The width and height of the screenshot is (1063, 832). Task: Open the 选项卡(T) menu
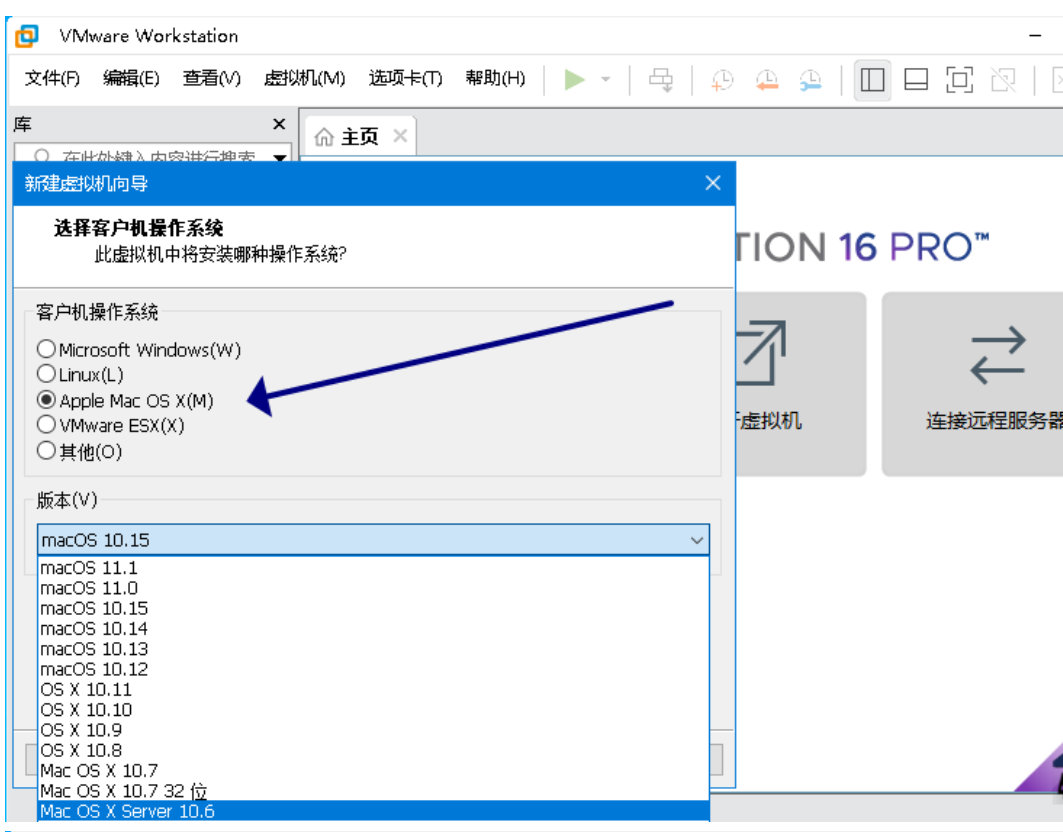tap(405, 79)
